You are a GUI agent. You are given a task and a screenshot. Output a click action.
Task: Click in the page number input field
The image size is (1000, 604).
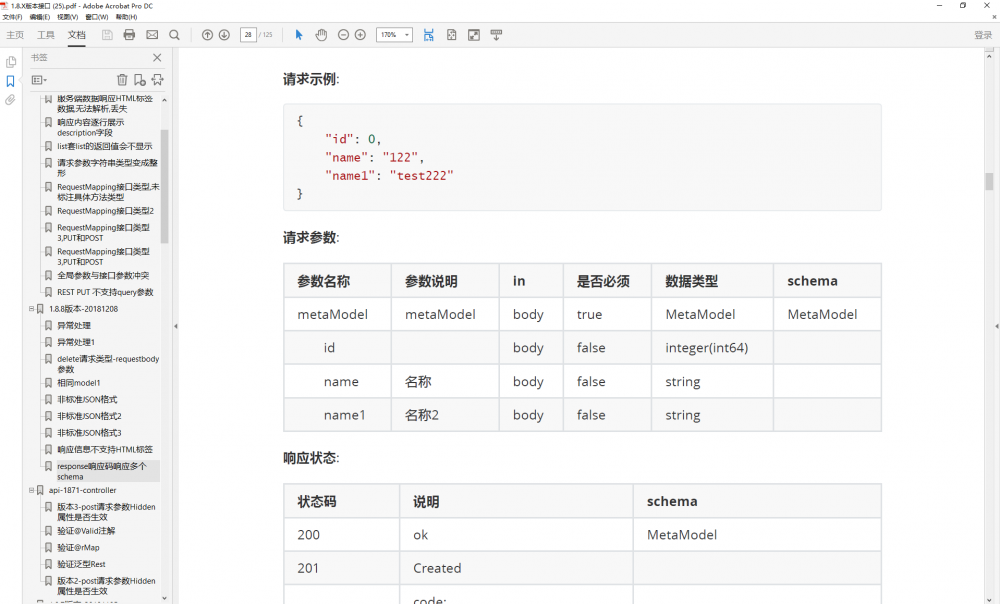click(x=248, y=34)
